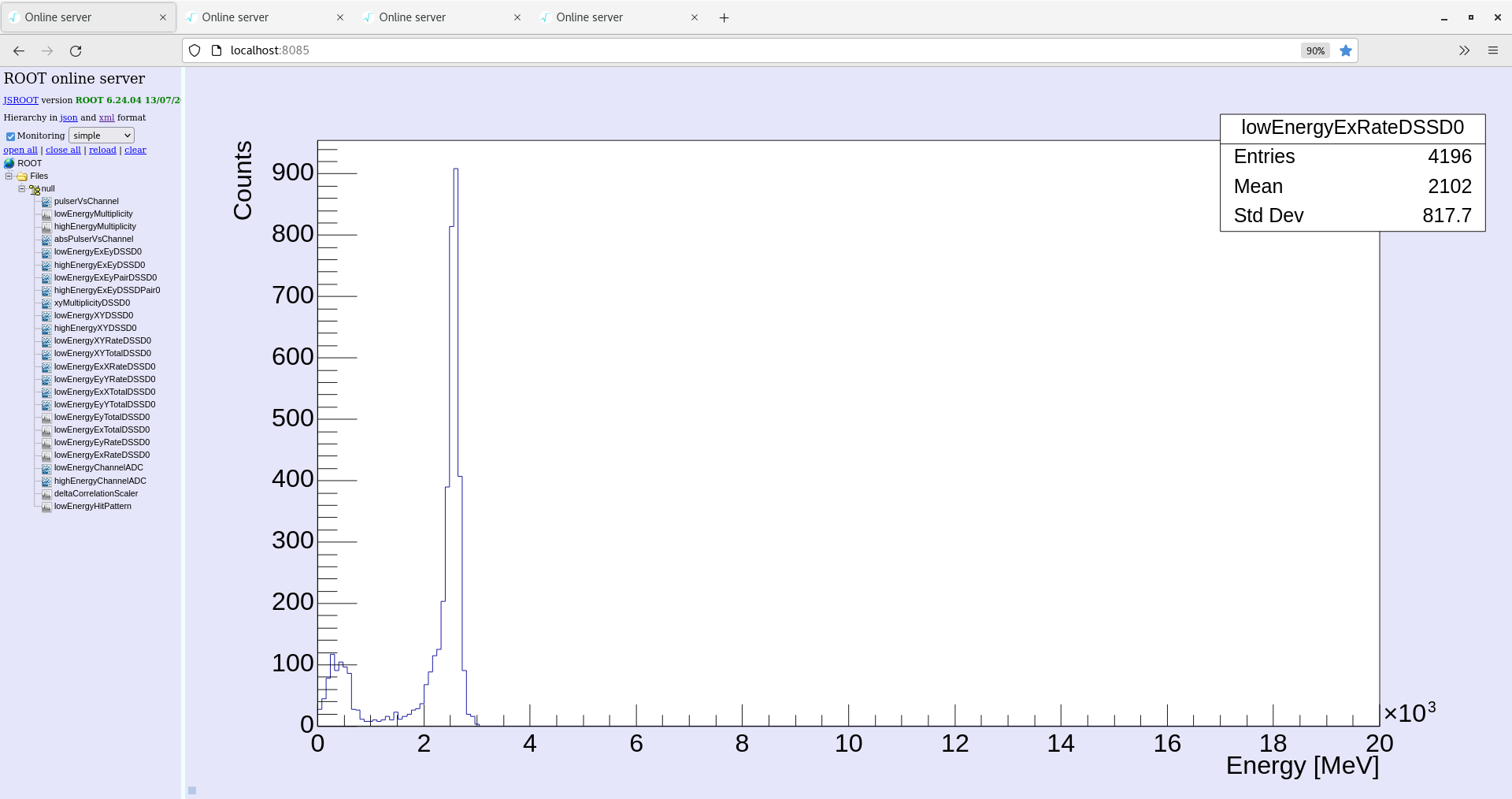Go back with the browser back arrow
The image size is (1512, 799).
pyautogui.click(x=19, y=50)
